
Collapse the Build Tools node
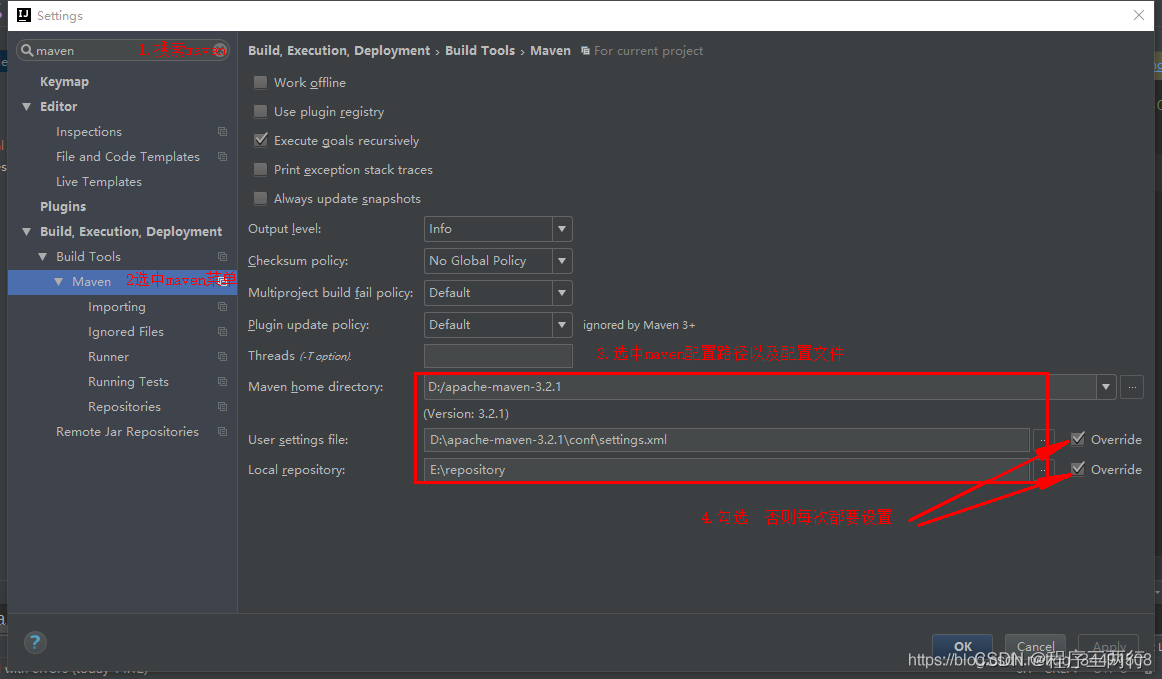[43, 256]
